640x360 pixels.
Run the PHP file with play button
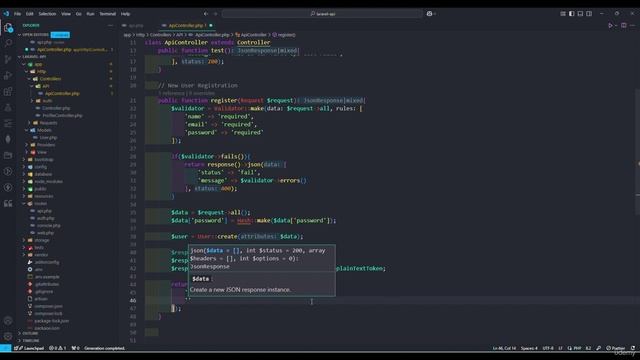click(611, 25)
